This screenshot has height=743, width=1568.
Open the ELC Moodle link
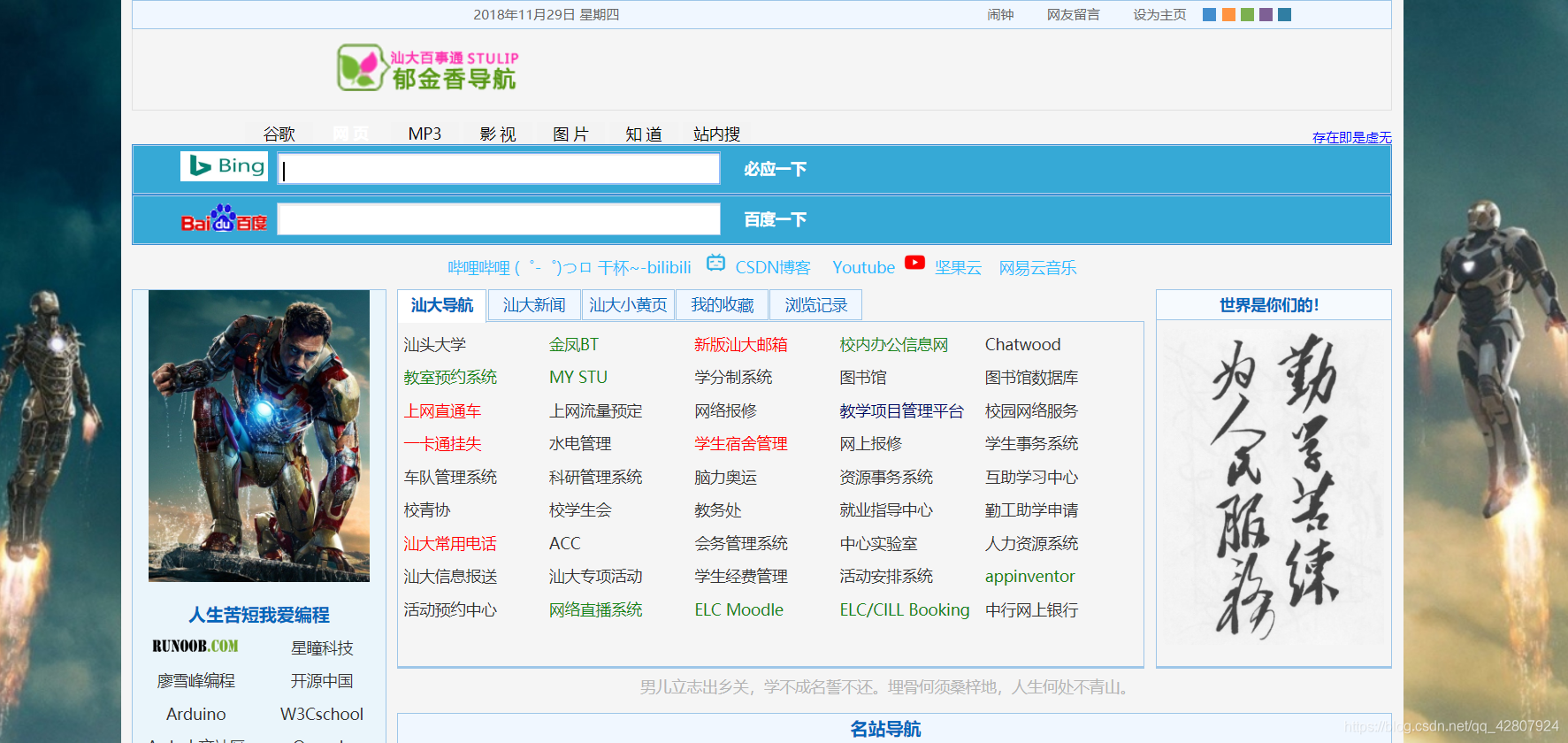click(x=739, y=609)
